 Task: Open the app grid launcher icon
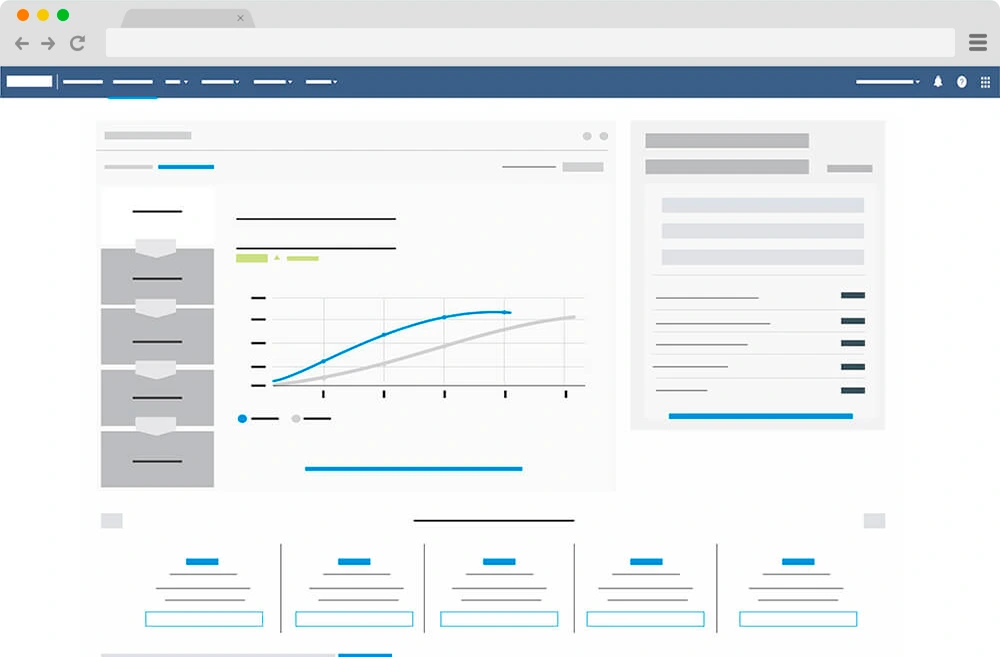985,82
